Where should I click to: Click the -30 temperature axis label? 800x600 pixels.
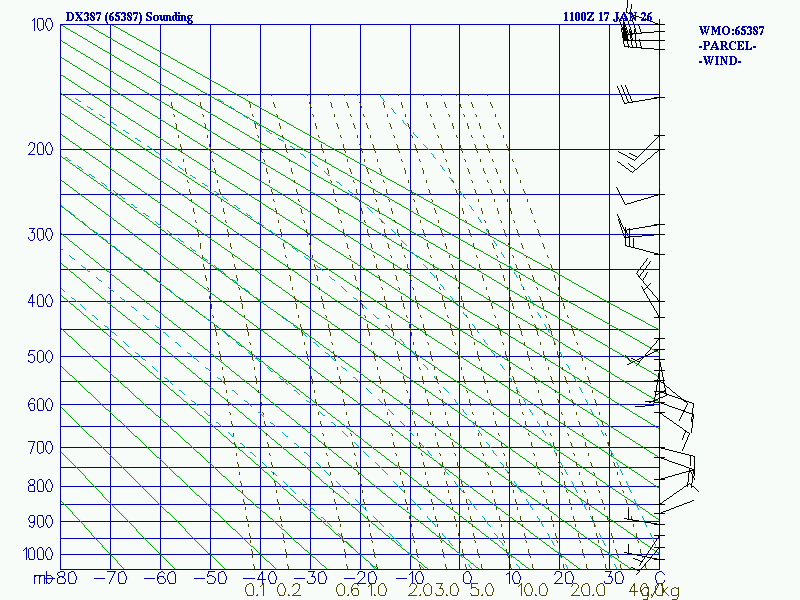(311, 578)
